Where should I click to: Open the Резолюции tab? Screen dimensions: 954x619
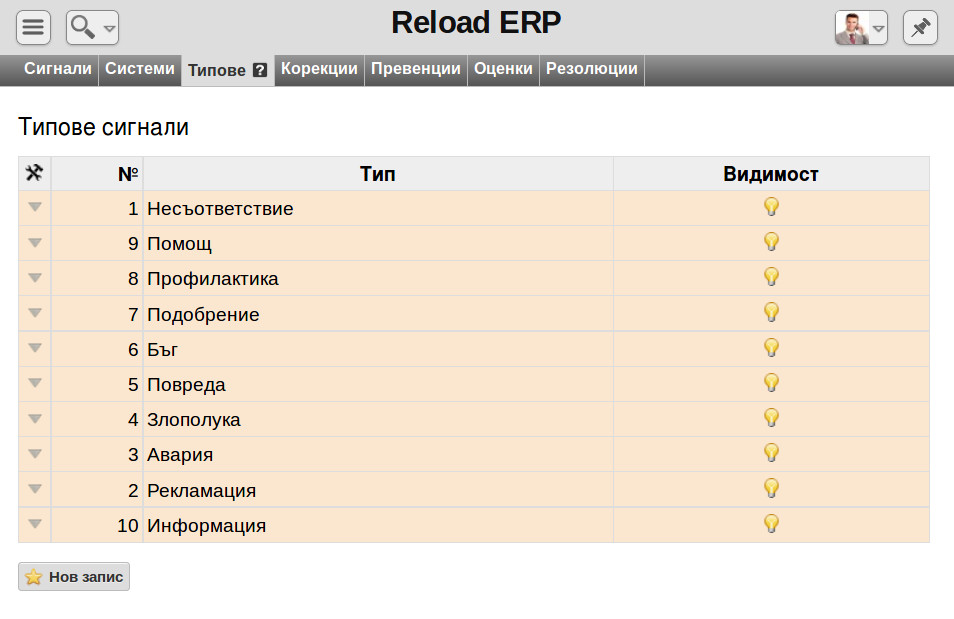pos(592,69)
